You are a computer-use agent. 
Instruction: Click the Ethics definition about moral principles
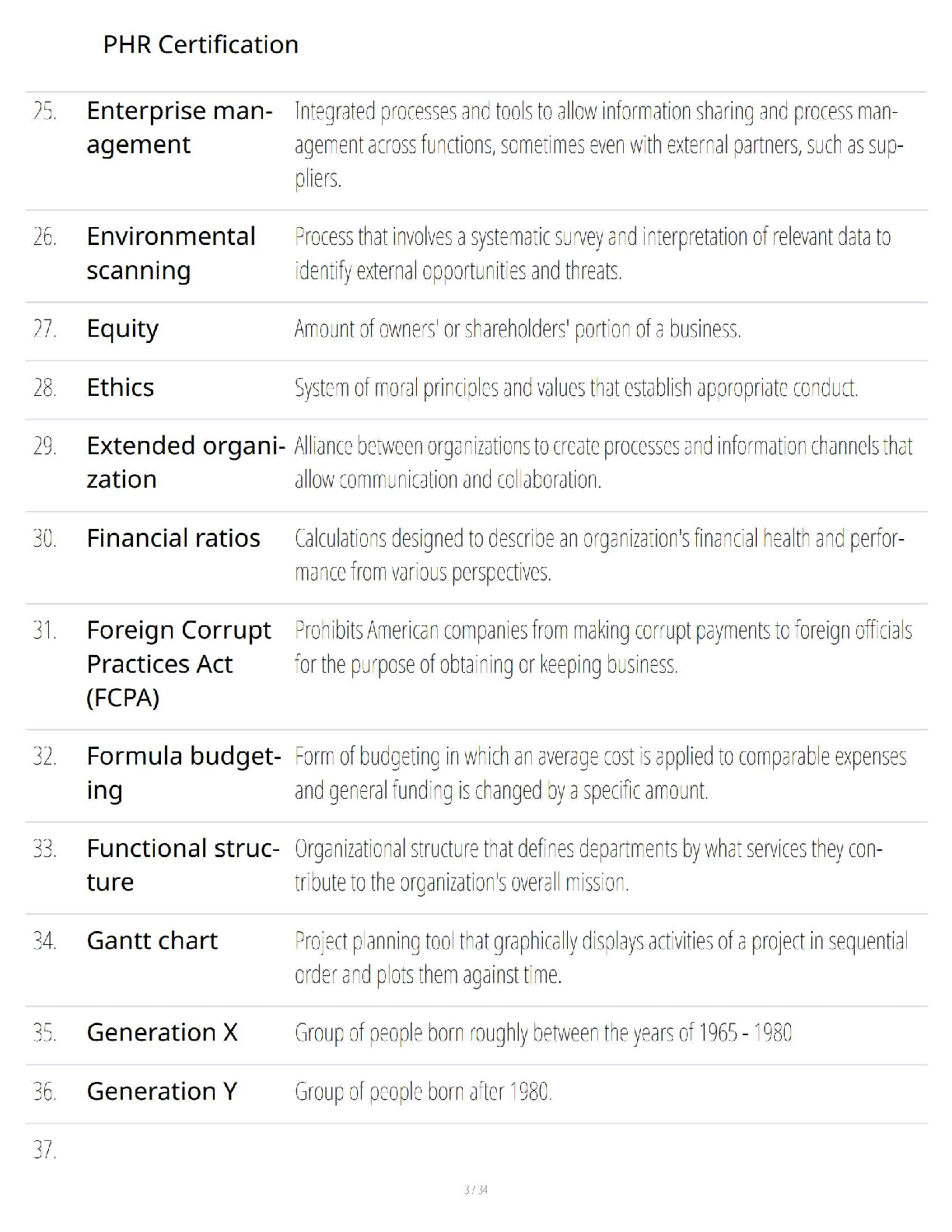click(x=576, y=388)
